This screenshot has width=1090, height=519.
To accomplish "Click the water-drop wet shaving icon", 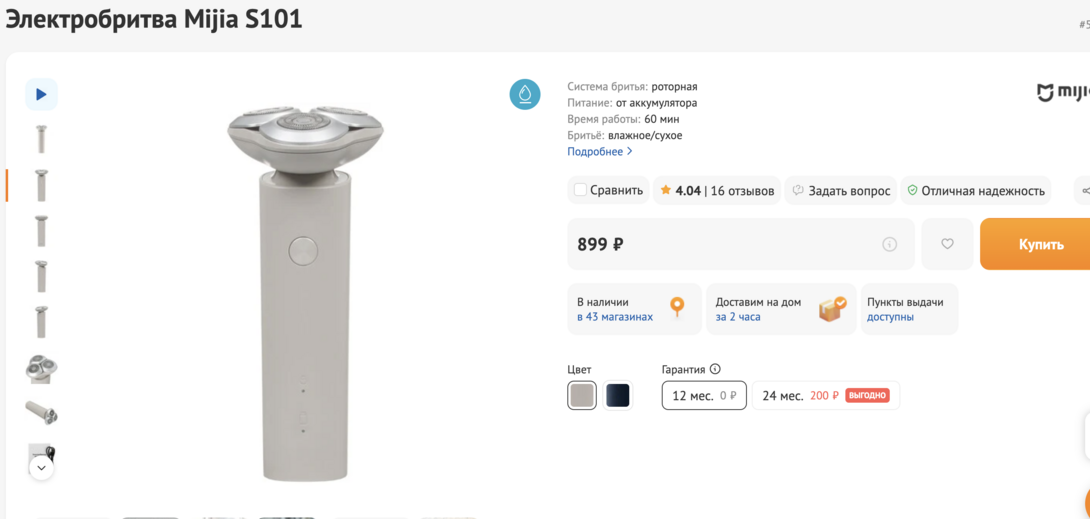I will (x=525, y=94).
